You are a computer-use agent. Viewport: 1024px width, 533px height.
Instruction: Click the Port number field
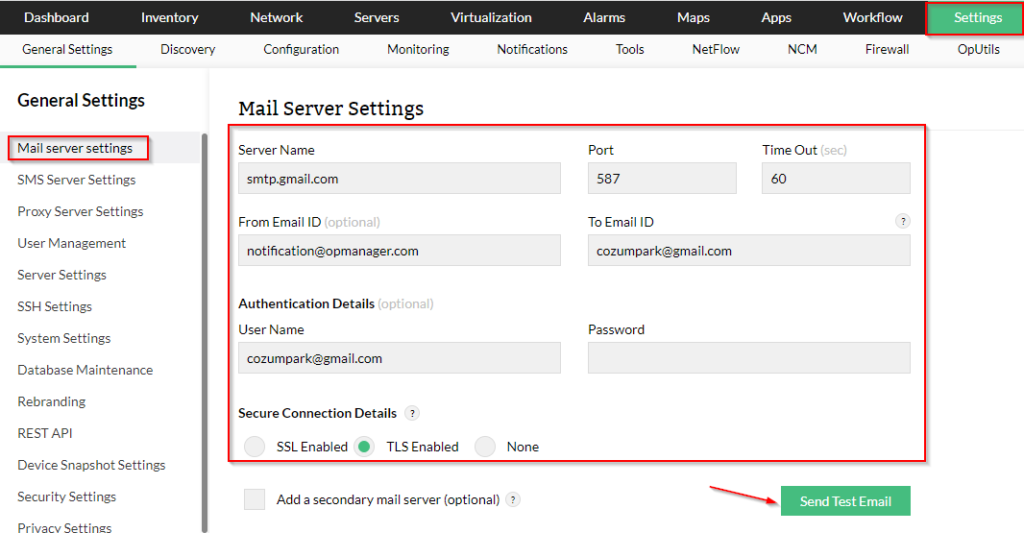[662, 178]
